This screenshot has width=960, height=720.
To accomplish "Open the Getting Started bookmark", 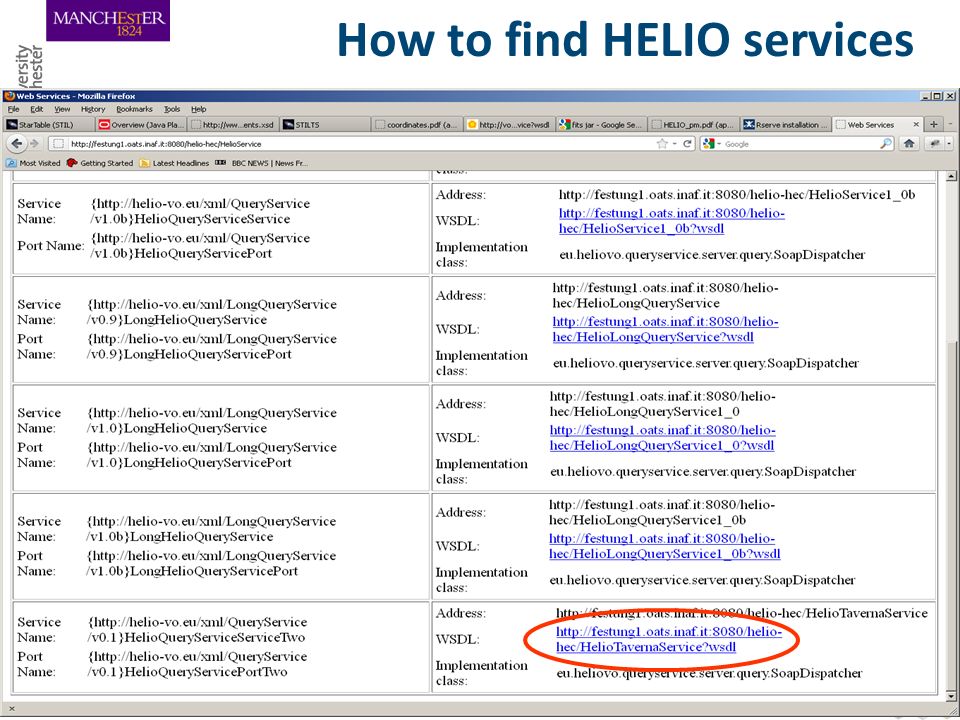I will click(99, 163).
